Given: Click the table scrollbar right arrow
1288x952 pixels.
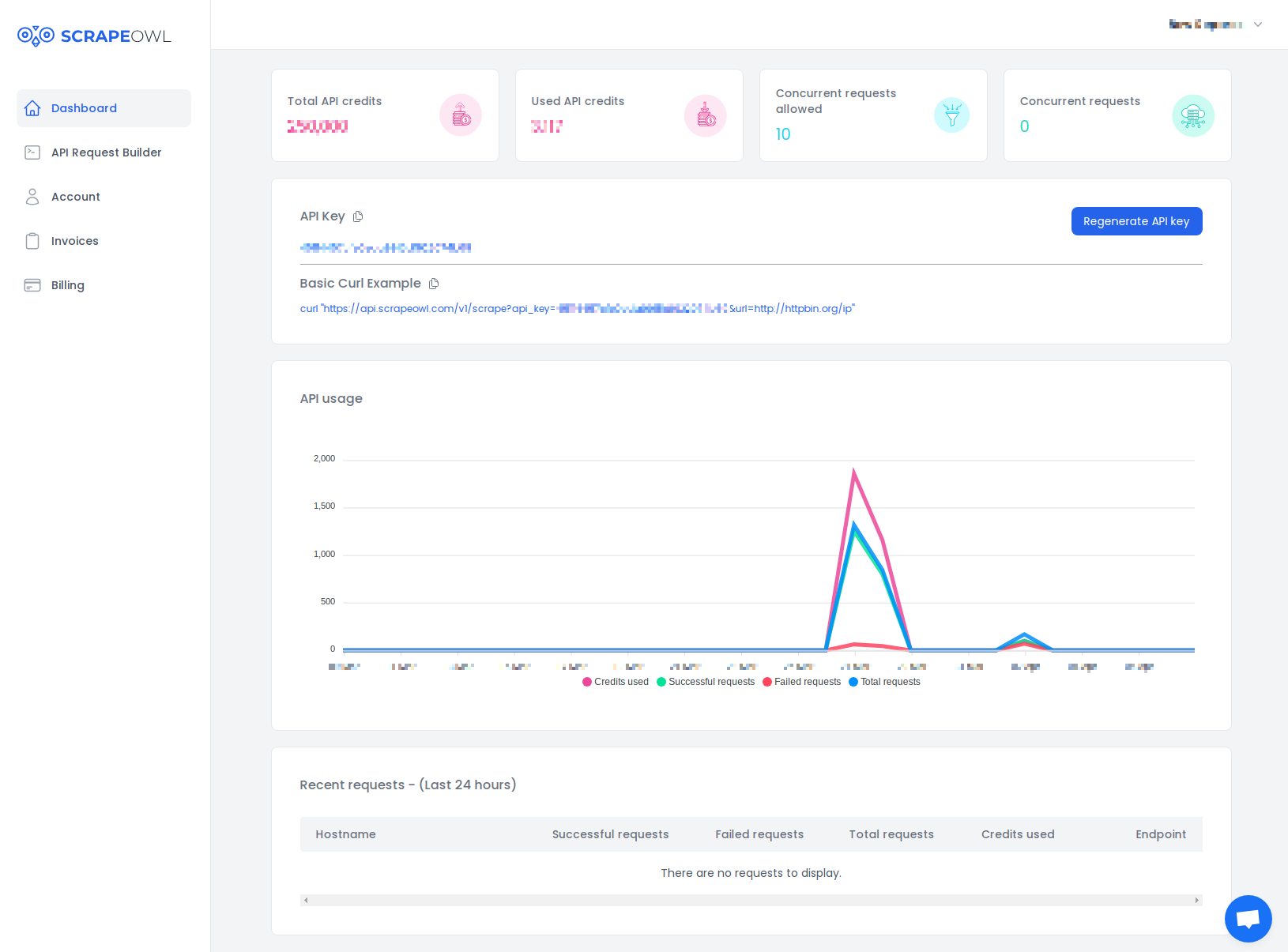Looking at the screenshot, I should (1197, 901).
